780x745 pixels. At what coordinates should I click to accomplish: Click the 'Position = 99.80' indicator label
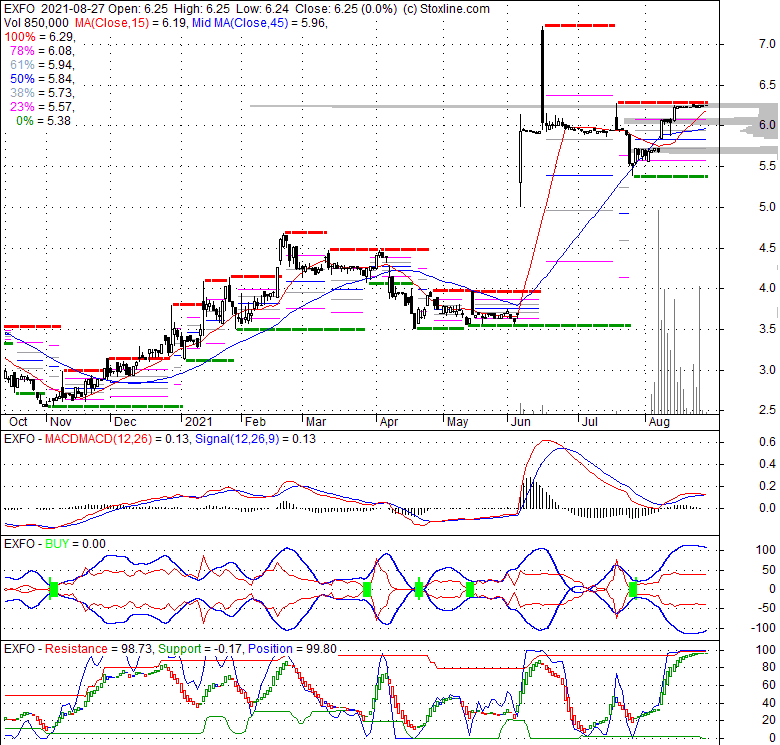pyautogui.click(x=292, y=649)
